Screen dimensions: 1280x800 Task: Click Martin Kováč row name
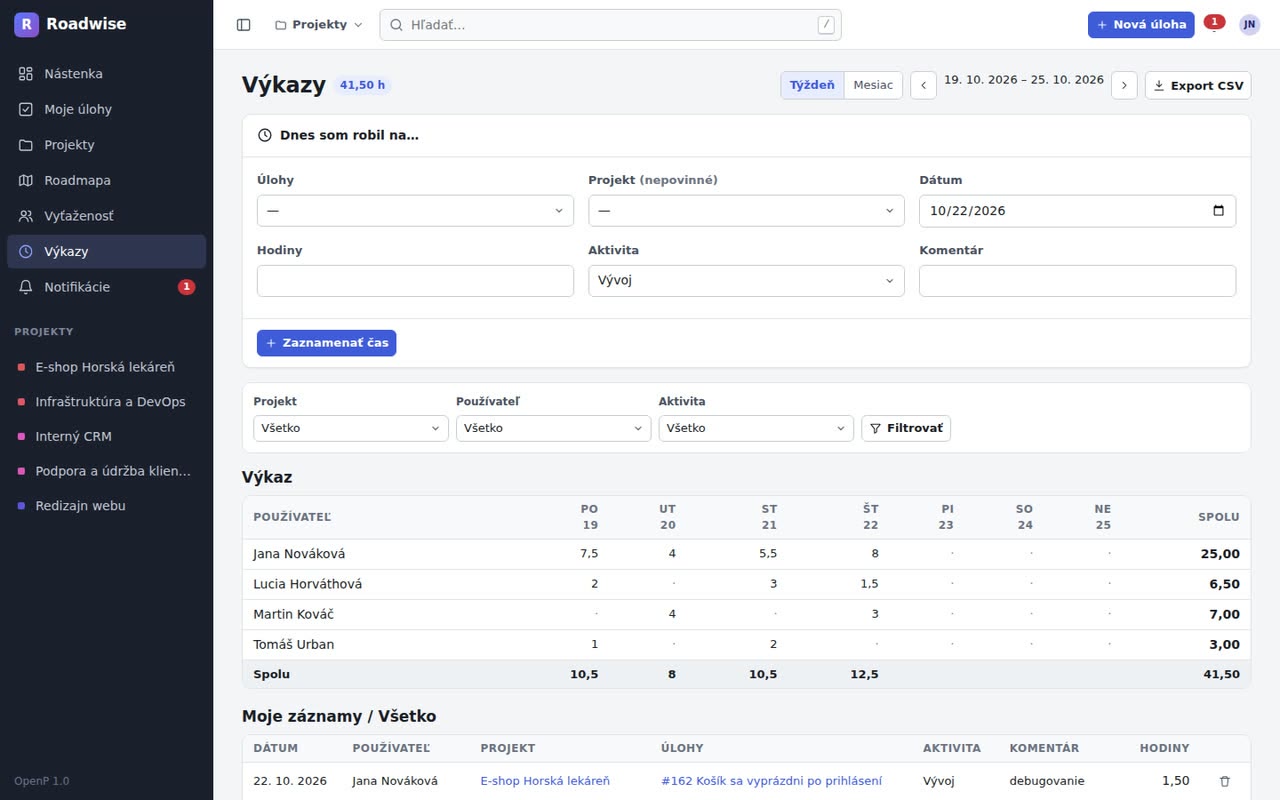(293, 614)
